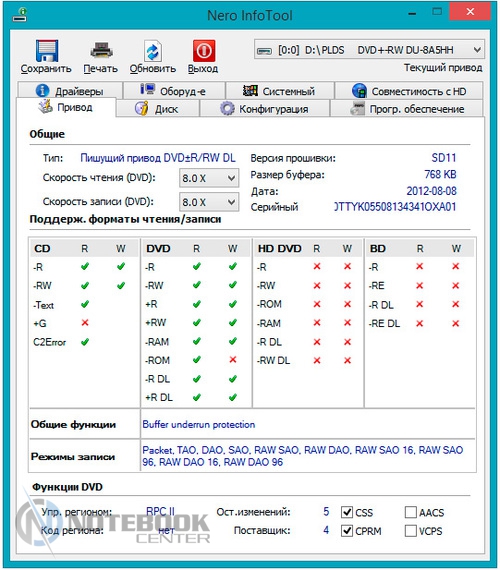The height and width of the screenshot is (570, 500).
Task: Open the current drive selection dropdown
Action: (369, 49)
